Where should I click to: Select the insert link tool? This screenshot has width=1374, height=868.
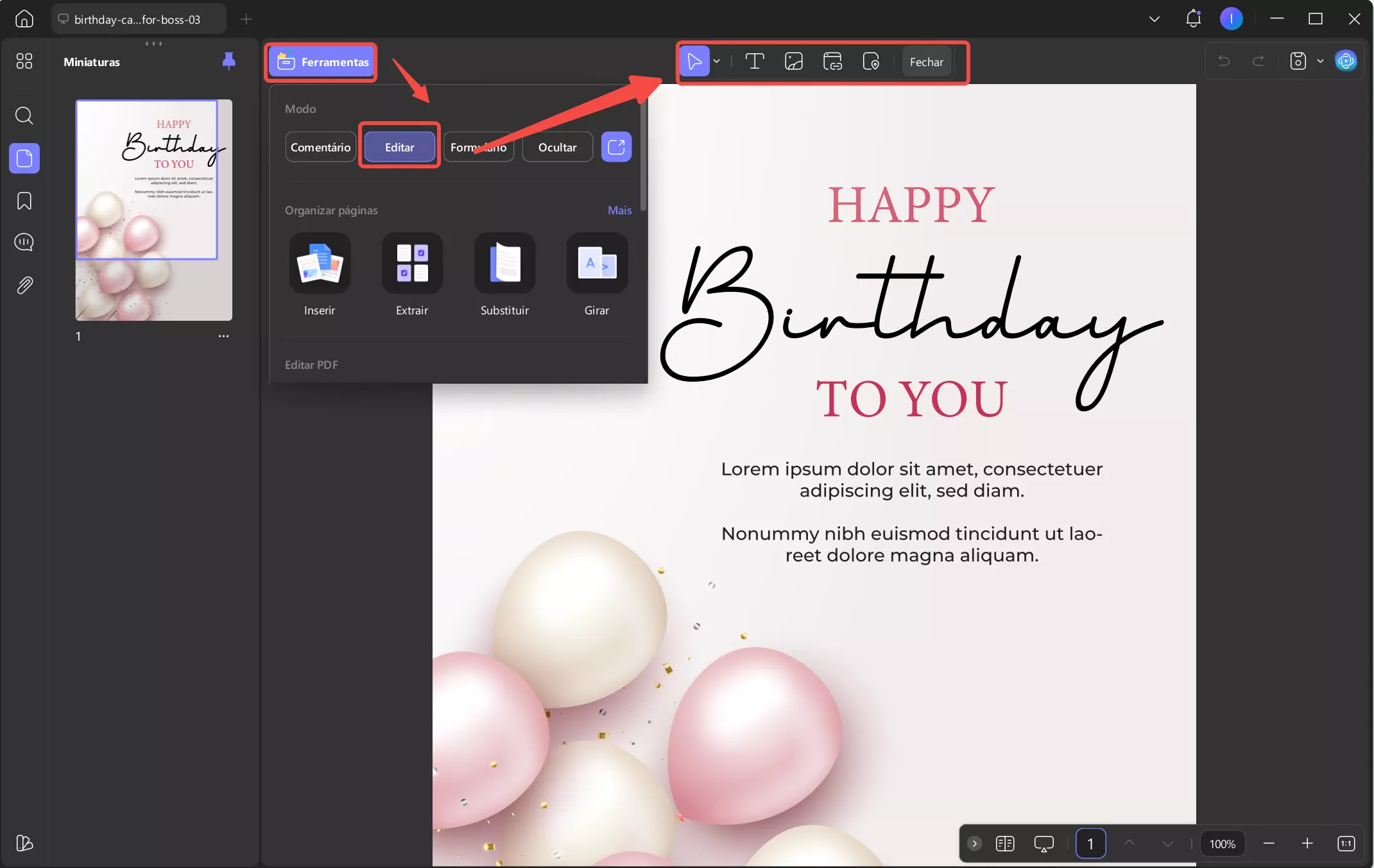[832, 62]
